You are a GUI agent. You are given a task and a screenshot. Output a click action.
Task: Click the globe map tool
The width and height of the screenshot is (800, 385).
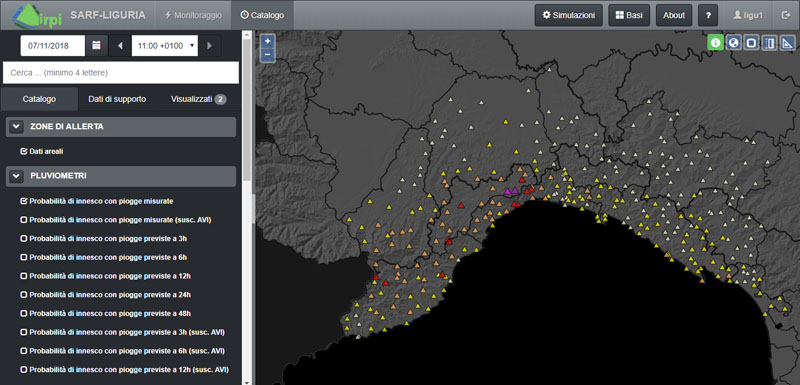[x=733, y=43]
